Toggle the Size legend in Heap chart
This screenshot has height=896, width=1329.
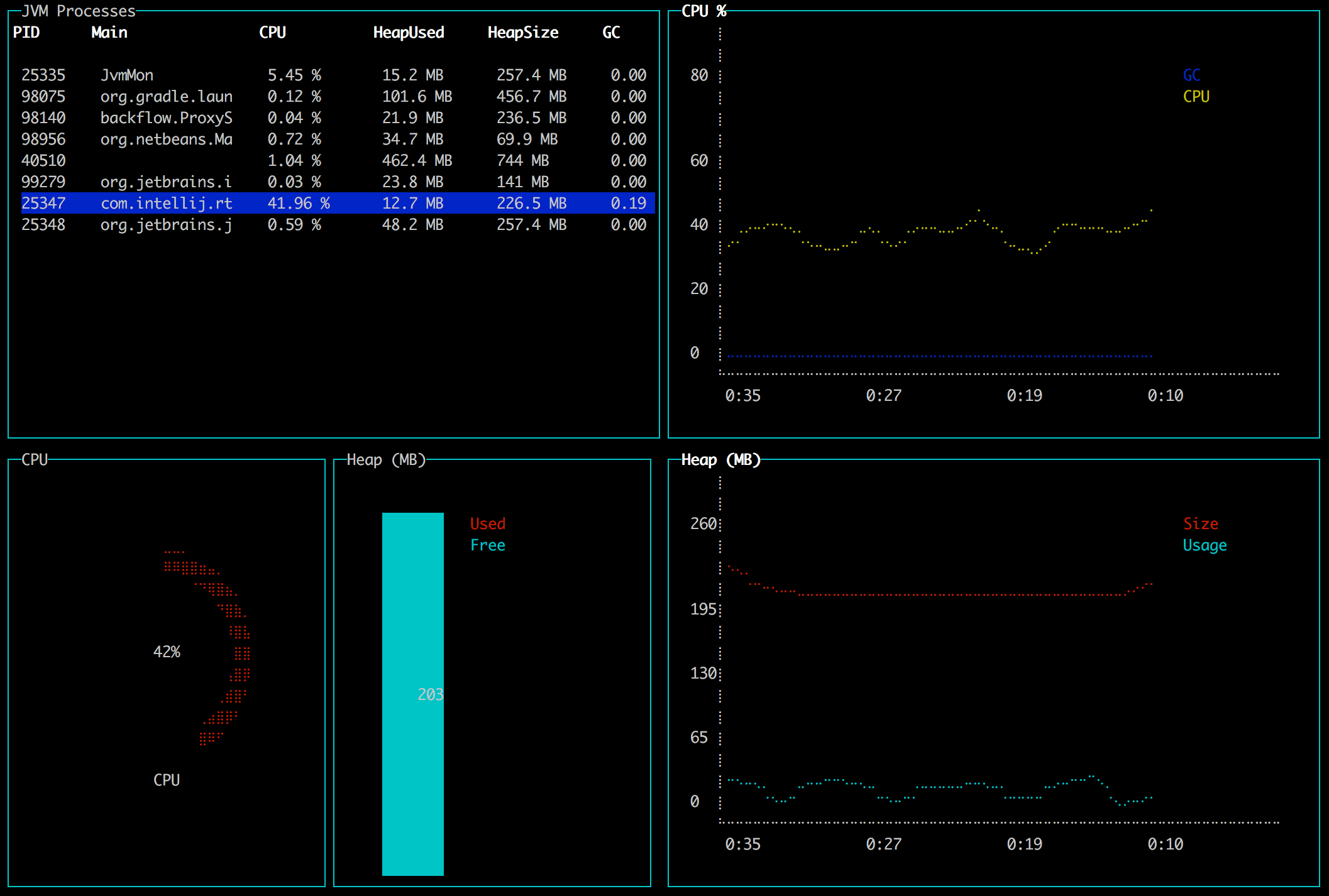pyautogui.click(x=1201, y=523)
